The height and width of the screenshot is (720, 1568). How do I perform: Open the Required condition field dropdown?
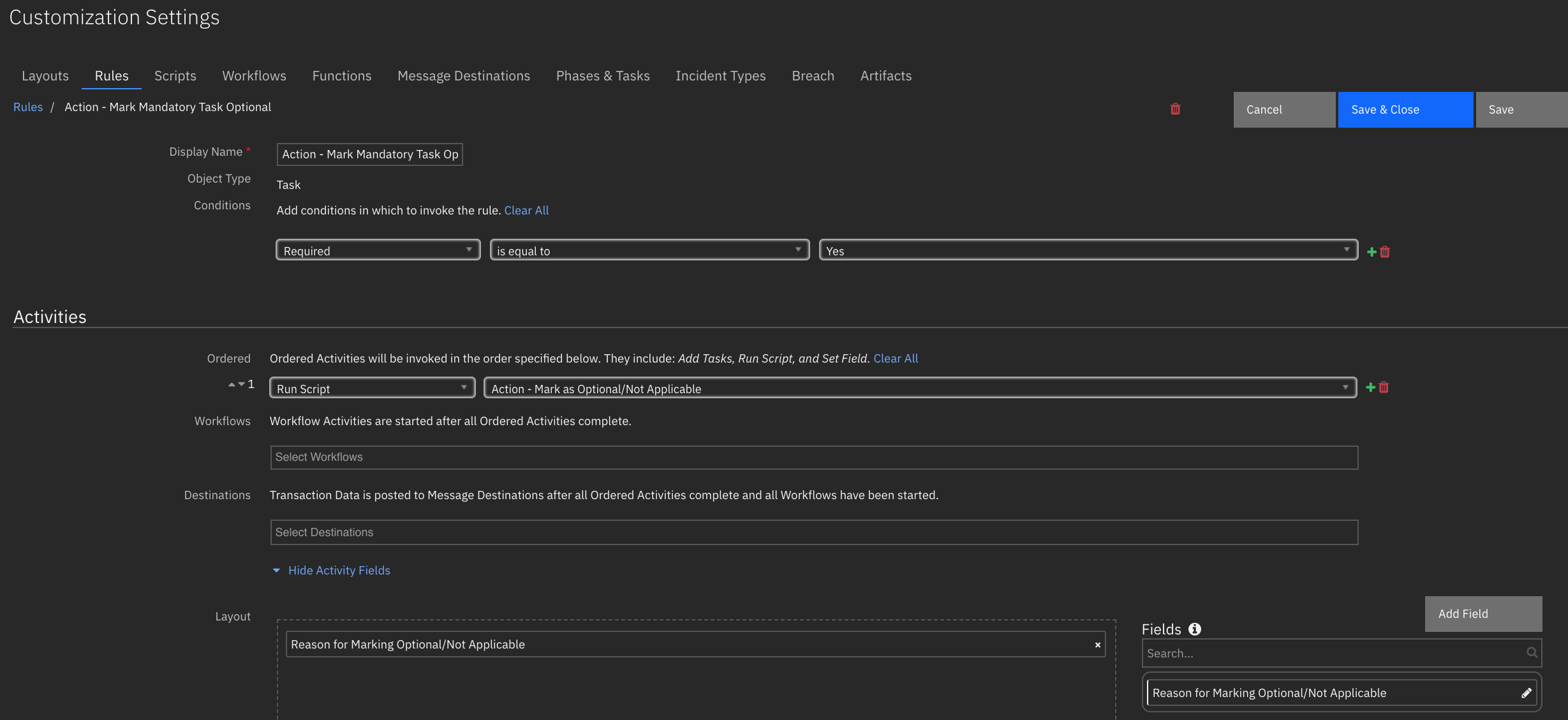pos(378,250)
